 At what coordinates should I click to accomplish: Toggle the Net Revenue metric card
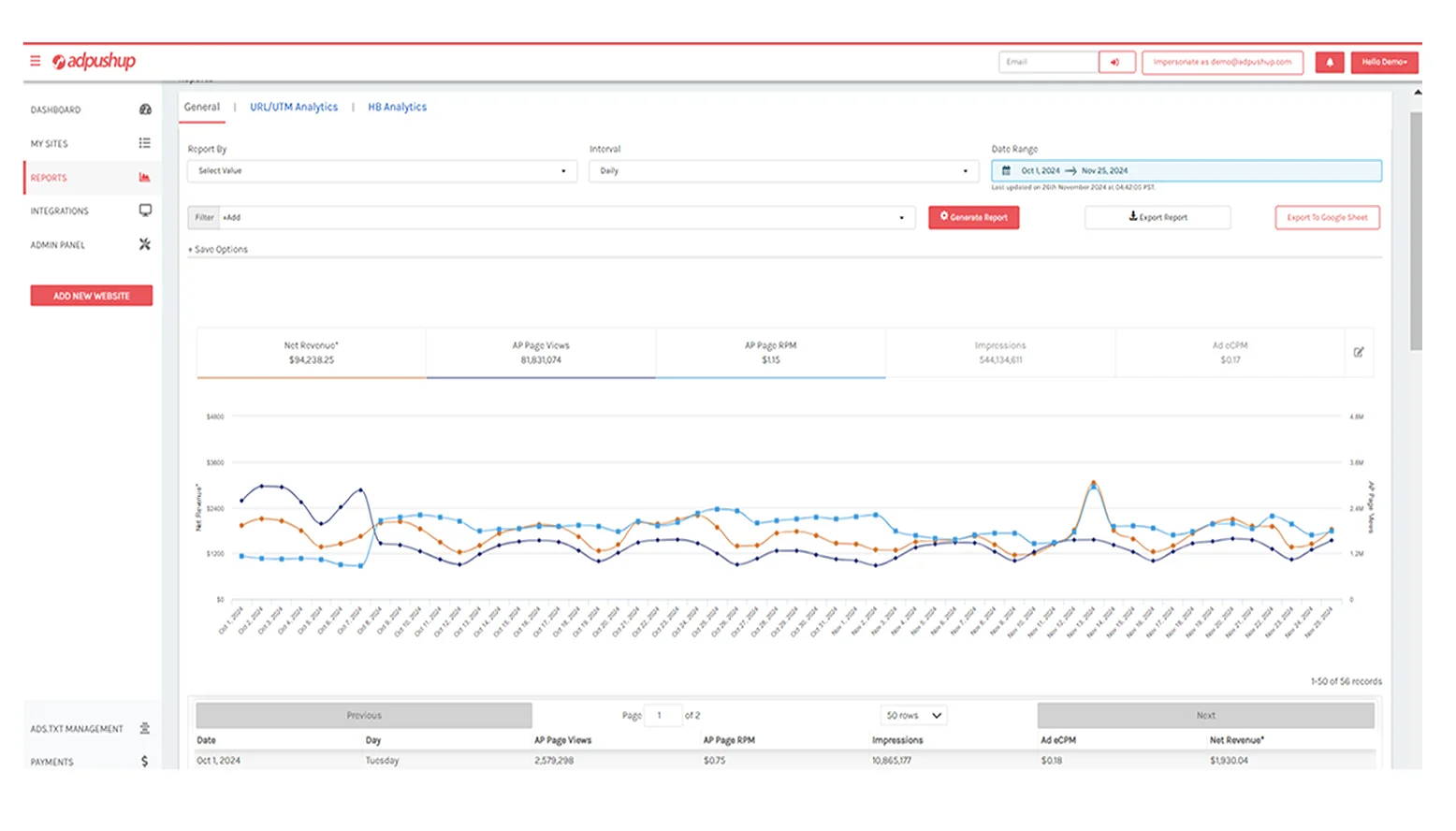tap(312, 353)
